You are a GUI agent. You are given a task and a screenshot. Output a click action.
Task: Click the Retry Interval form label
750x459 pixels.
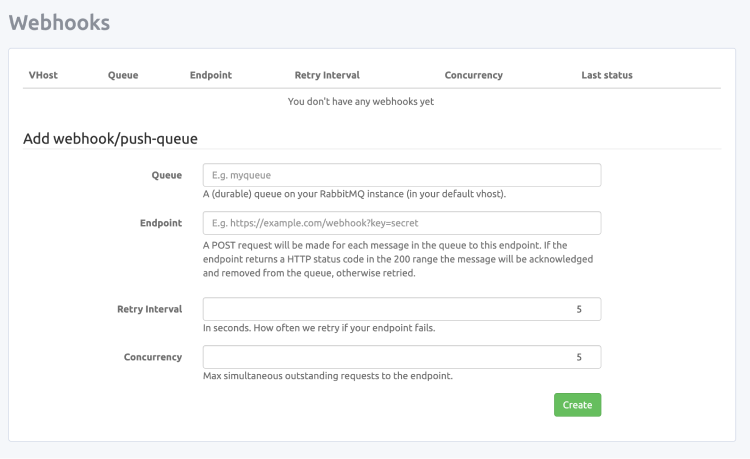(x=149, y=309)
